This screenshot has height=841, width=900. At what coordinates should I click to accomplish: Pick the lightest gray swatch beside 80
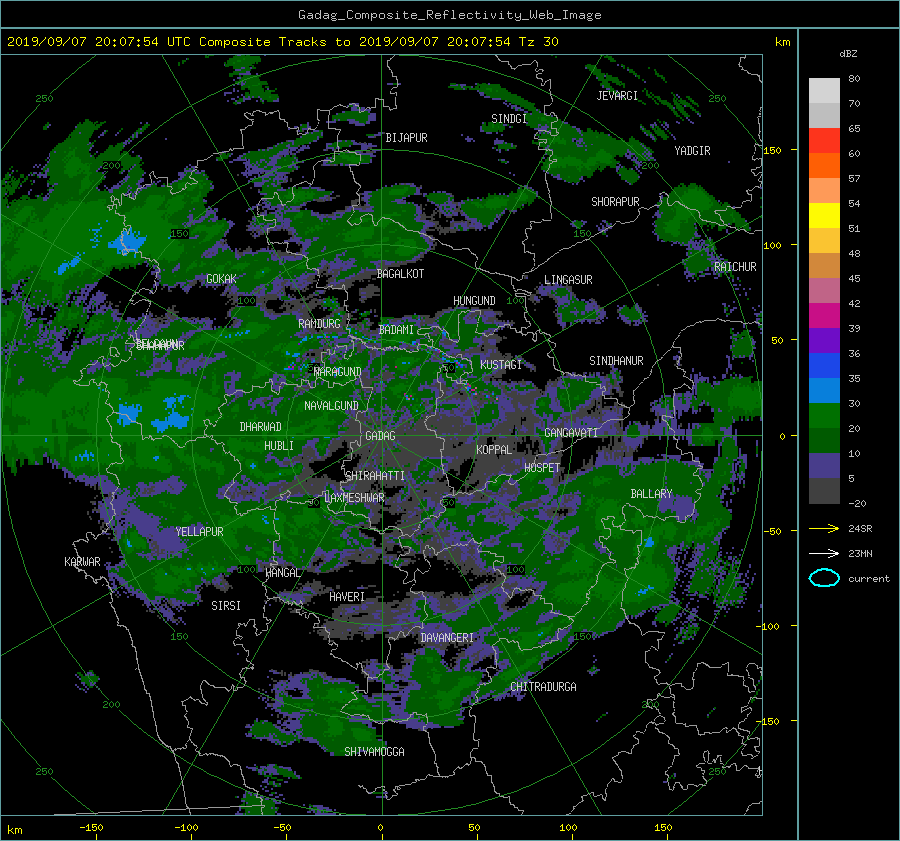[x=824, y=90]
